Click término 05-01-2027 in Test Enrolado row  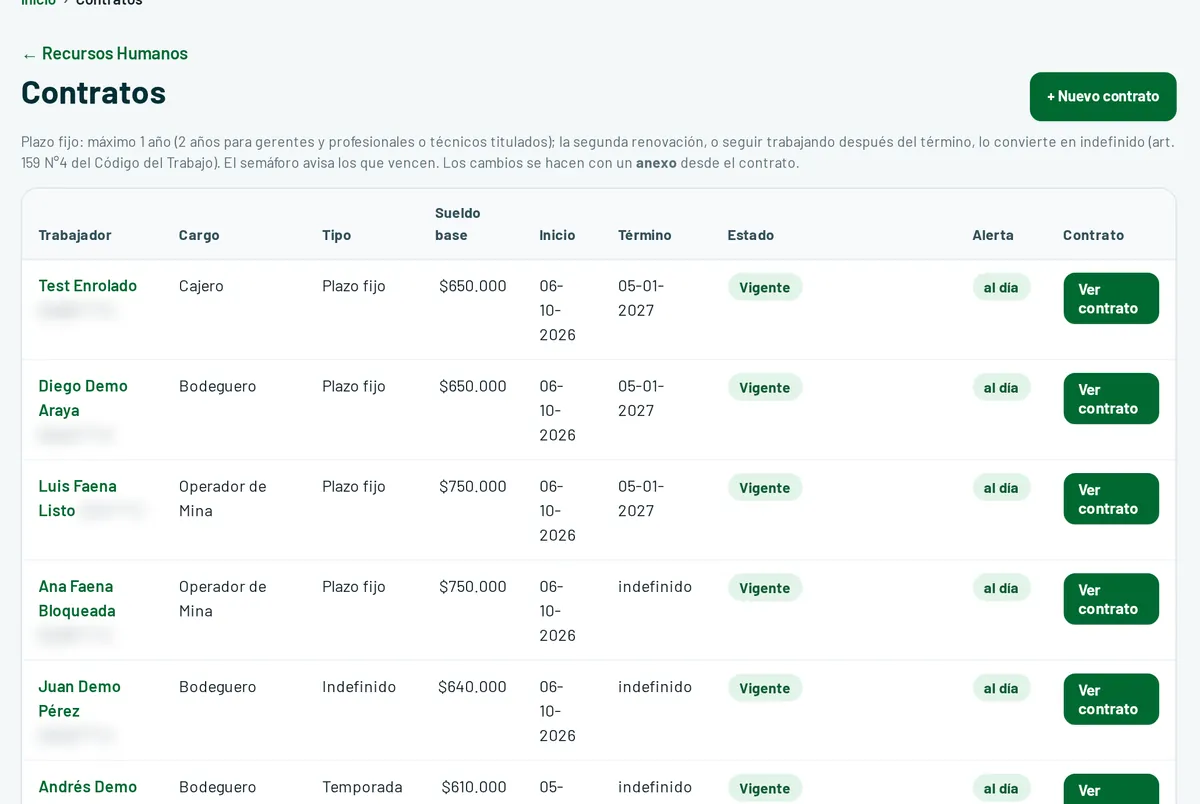[641, 298]
